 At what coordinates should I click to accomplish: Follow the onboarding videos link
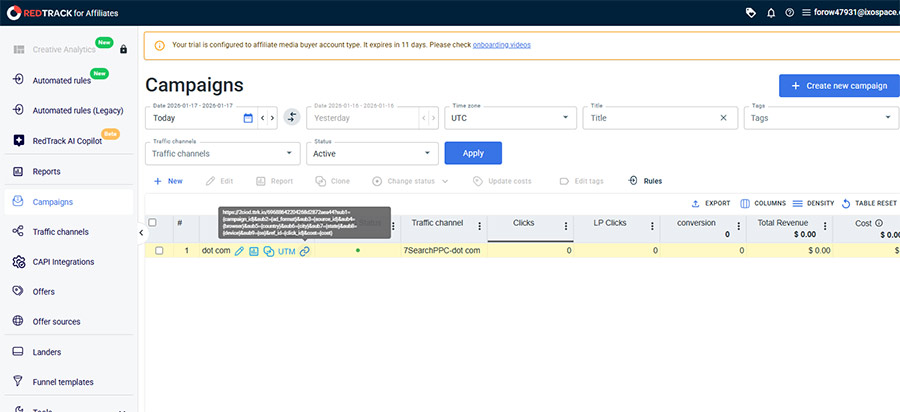pyautogui.click(x=501, y=45)
